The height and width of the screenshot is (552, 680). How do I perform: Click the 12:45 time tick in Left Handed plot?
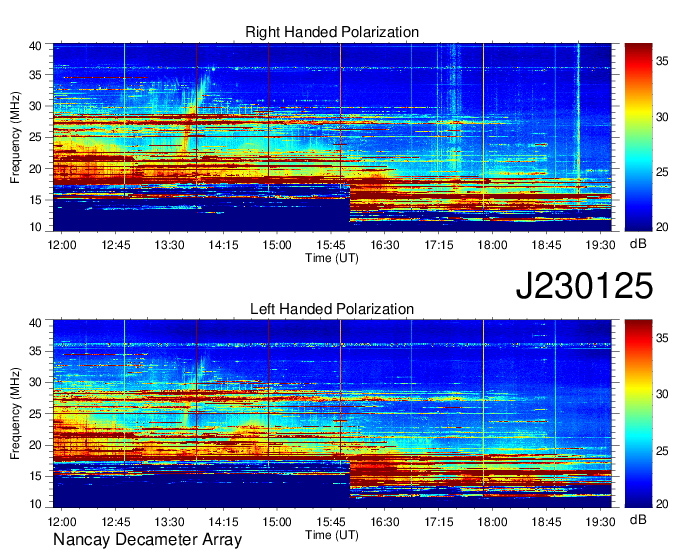pos(116,522)
